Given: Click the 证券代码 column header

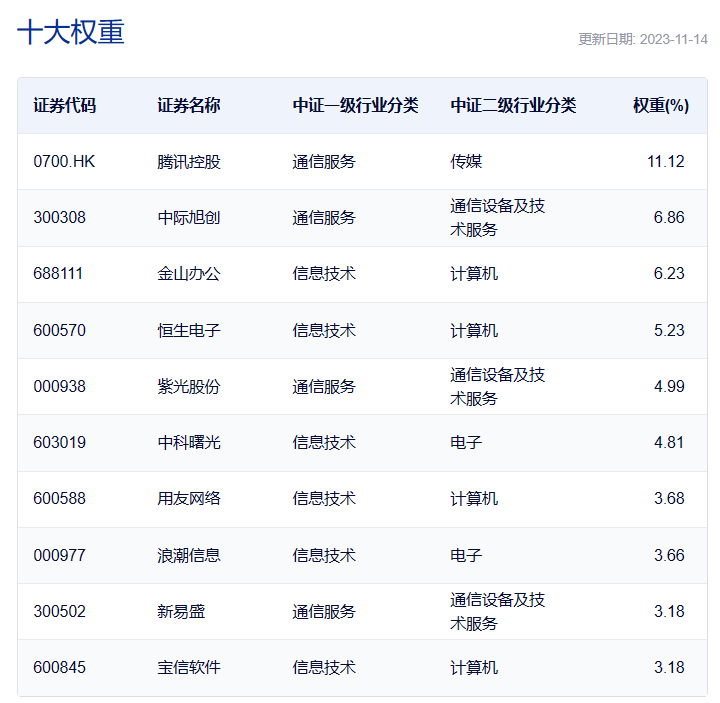Looking at the screenshot, I should coord(65,105).
